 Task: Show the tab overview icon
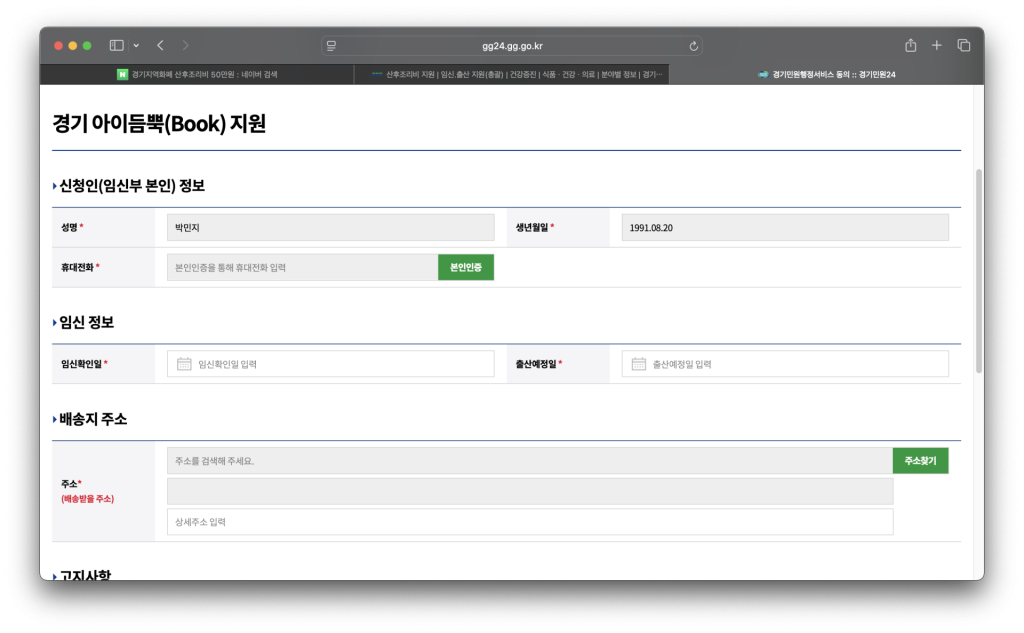[964, 45]
